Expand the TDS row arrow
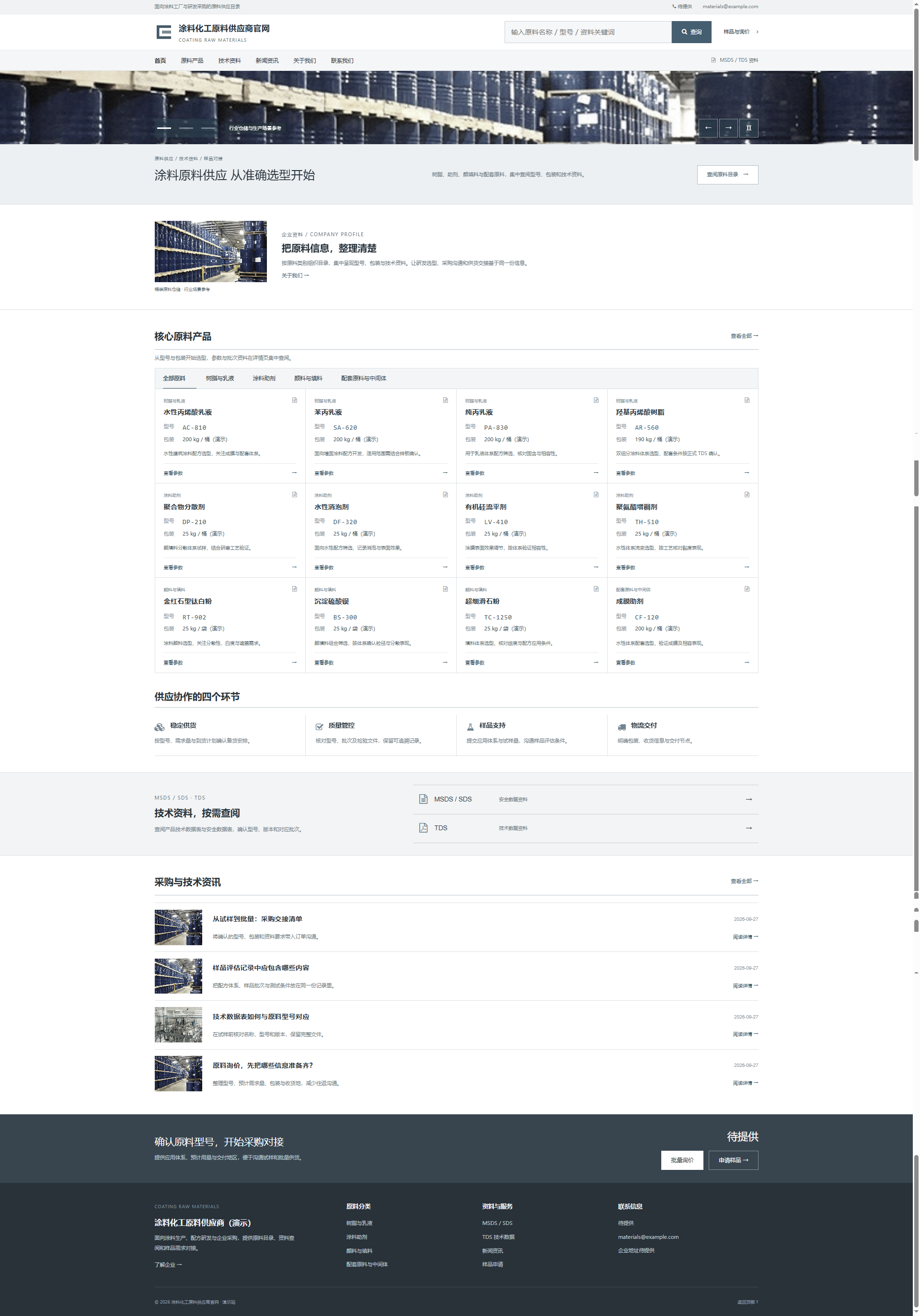 (x=748, y=828)
